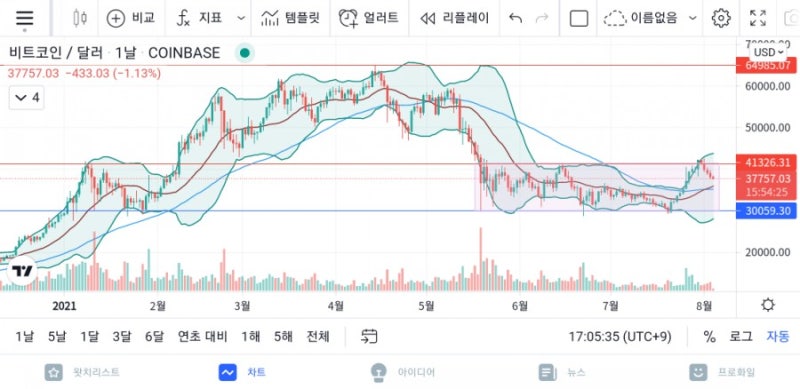Toggle percent scale mode

pos(709,336)
